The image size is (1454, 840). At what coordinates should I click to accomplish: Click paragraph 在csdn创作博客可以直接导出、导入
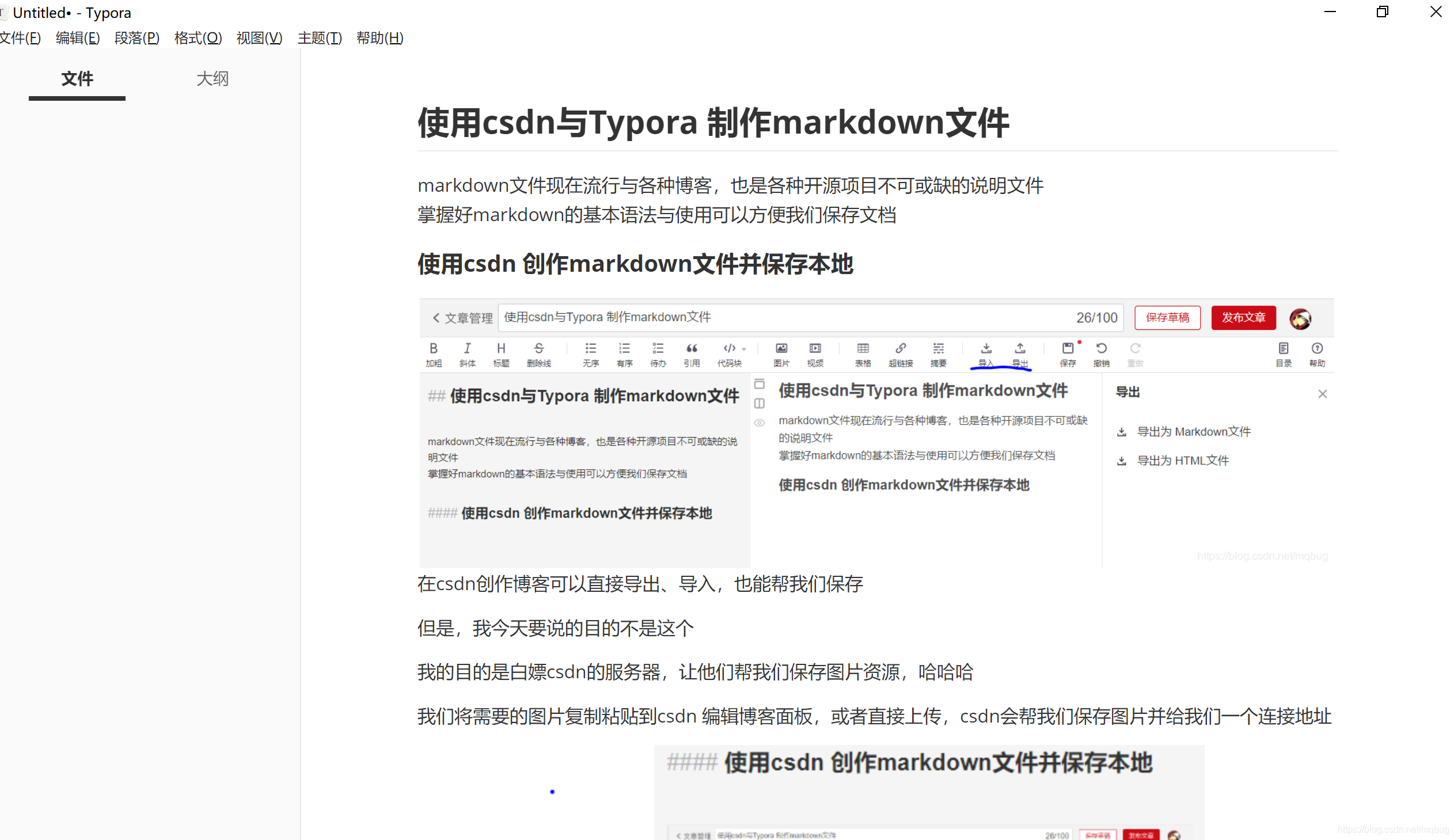pyautogui.click(x=640, y=584)
